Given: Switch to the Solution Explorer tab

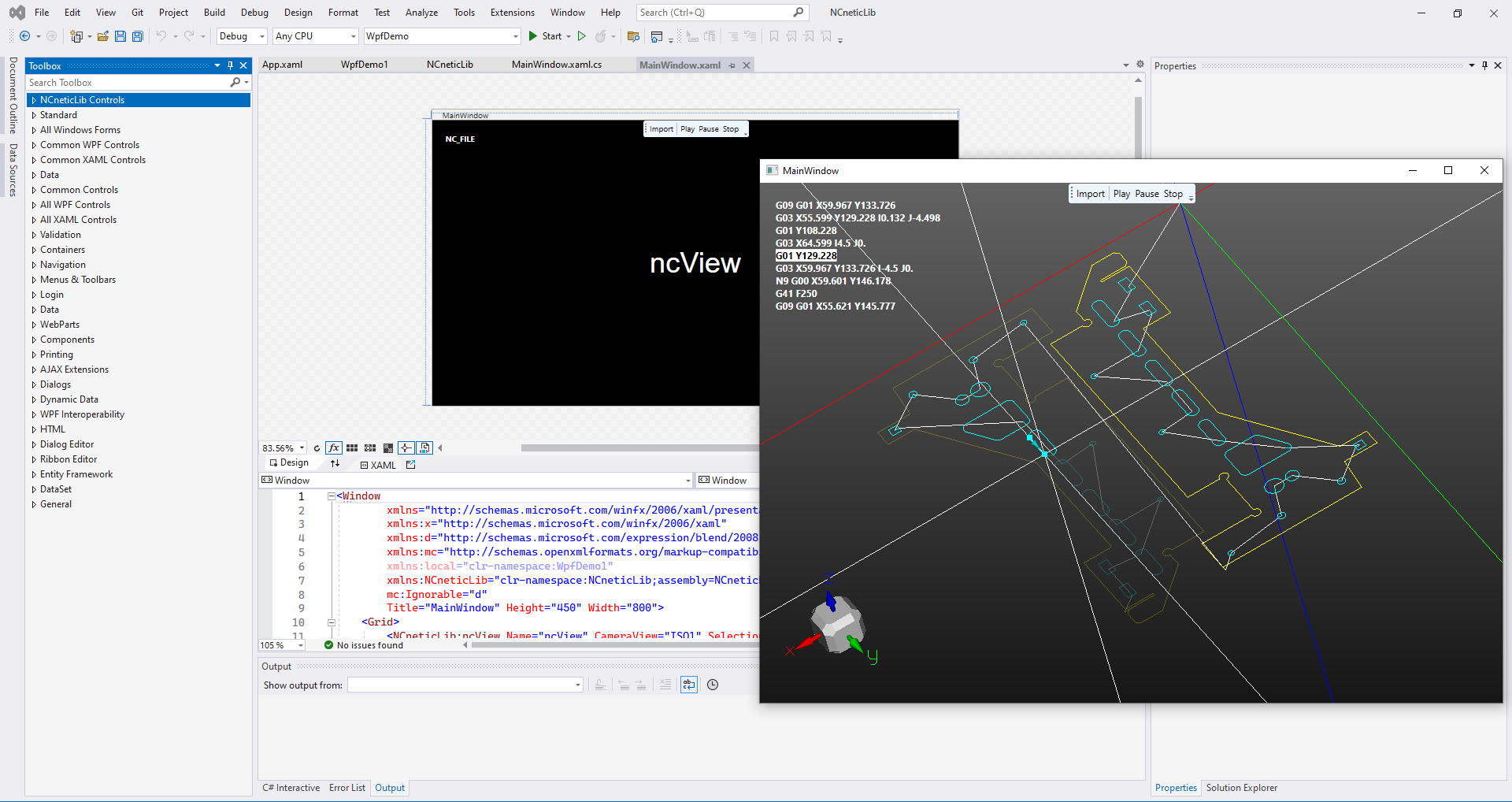Looking at the screenshot, I should tap(1242, 788).
